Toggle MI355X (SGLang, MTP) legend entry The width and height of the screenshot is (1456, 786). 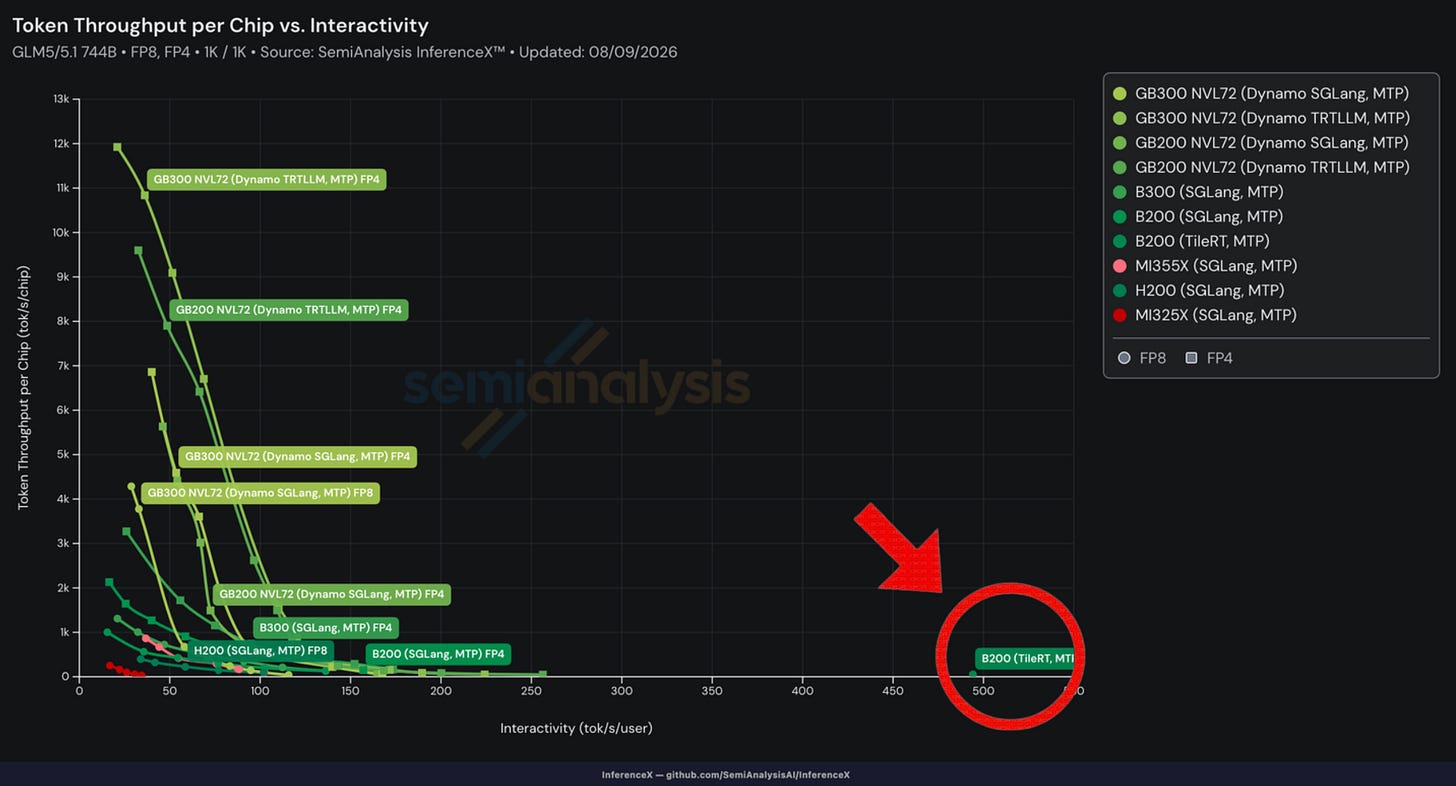click(x=1205, y=266)
